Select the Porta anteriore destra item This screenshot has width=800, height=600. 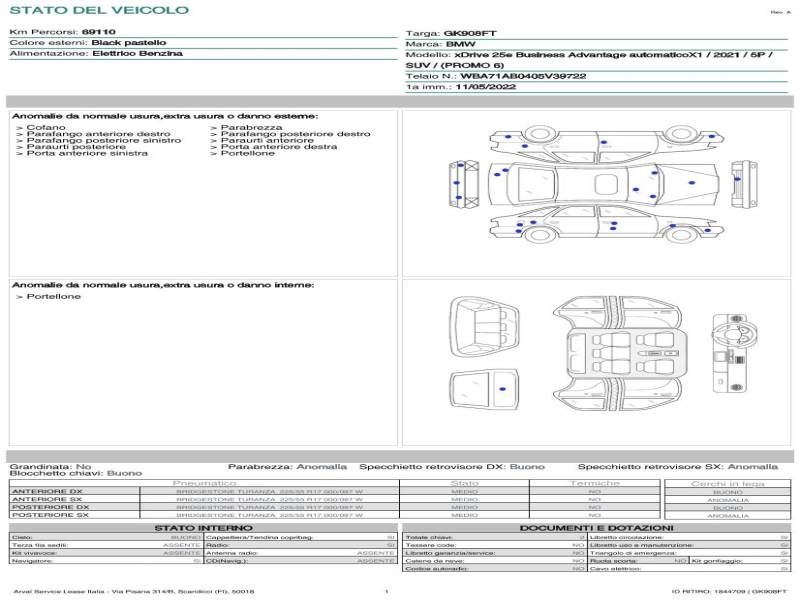pos(279,146)
